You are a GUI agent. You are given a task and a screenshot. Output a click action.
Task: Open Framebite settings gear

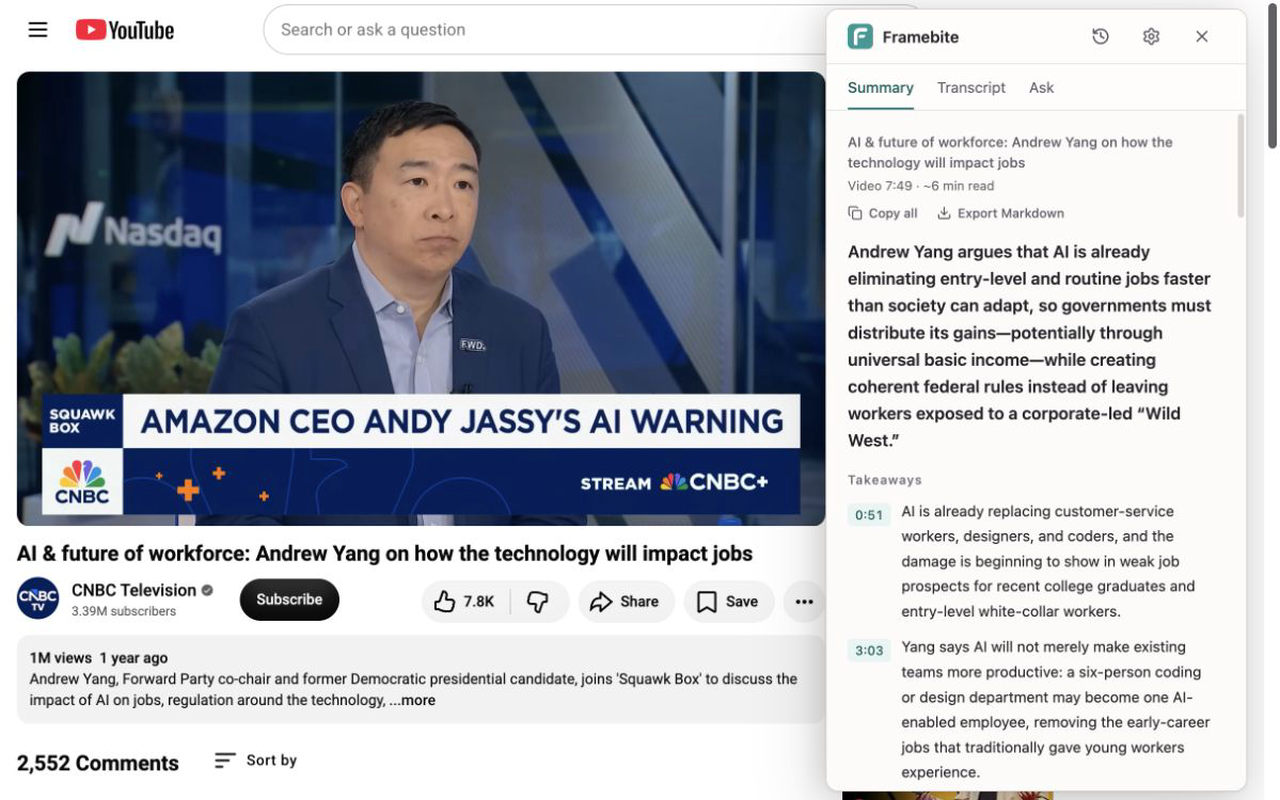1151,37
